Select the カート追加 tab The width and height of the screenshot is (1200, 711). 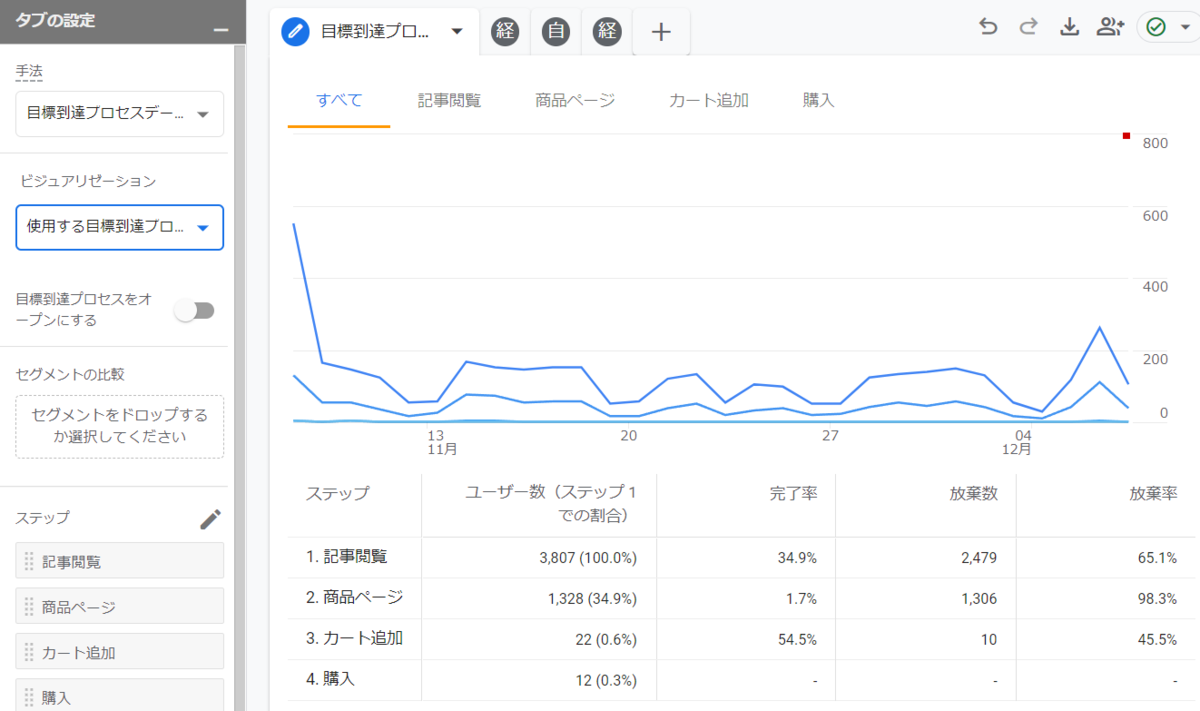pyautogui.click(x=708, y=100)
